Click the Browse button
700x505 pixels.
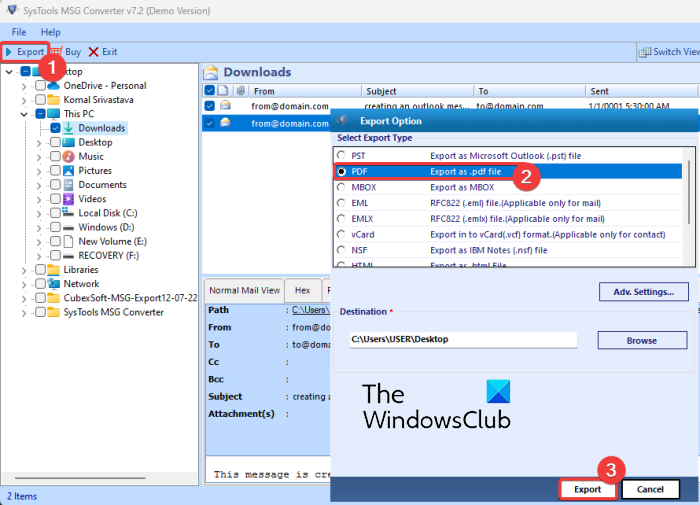point(642,341)
